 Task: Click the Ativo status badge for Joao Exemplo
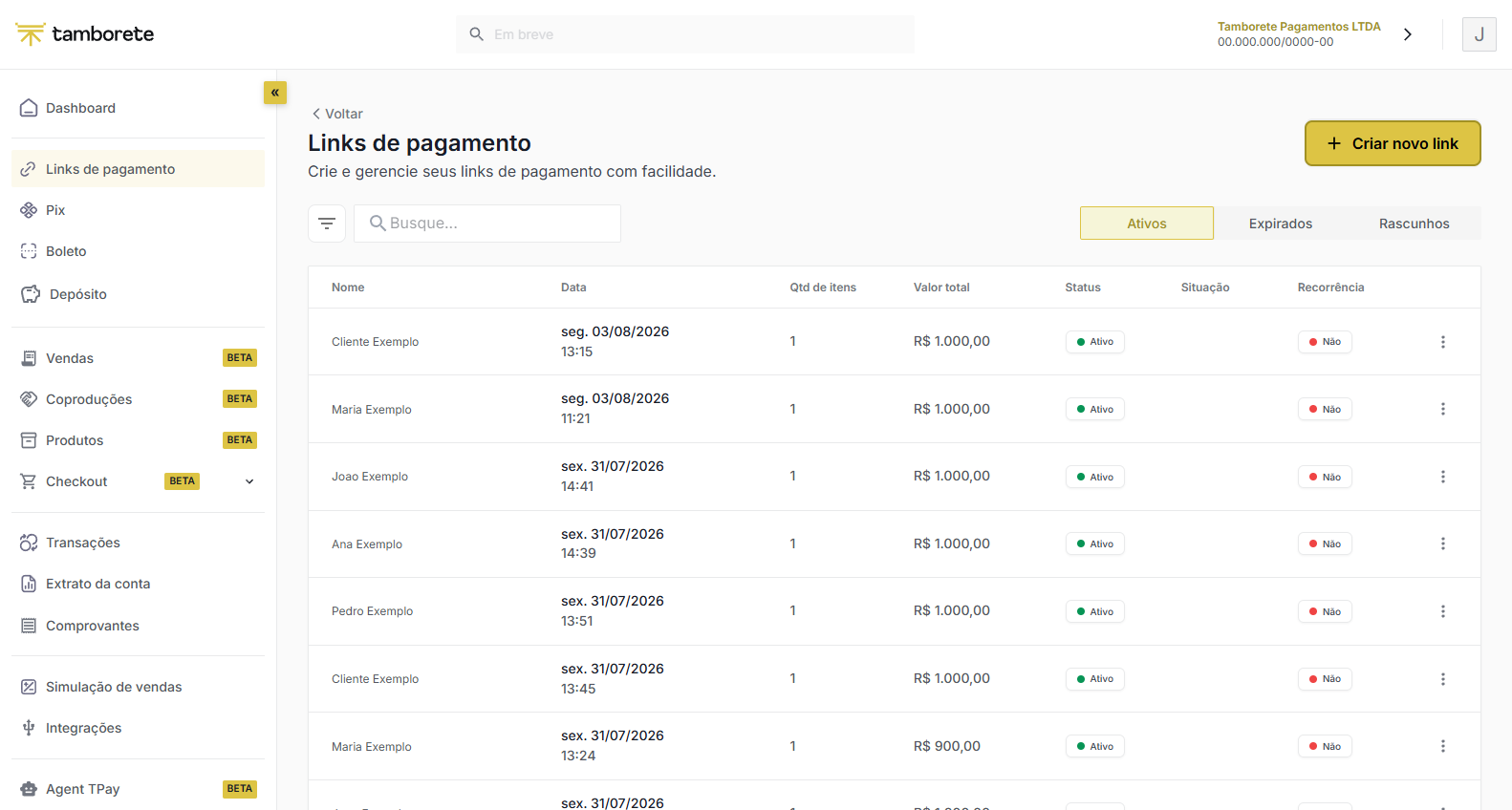pyautogui.click(x=1095, y=477)
